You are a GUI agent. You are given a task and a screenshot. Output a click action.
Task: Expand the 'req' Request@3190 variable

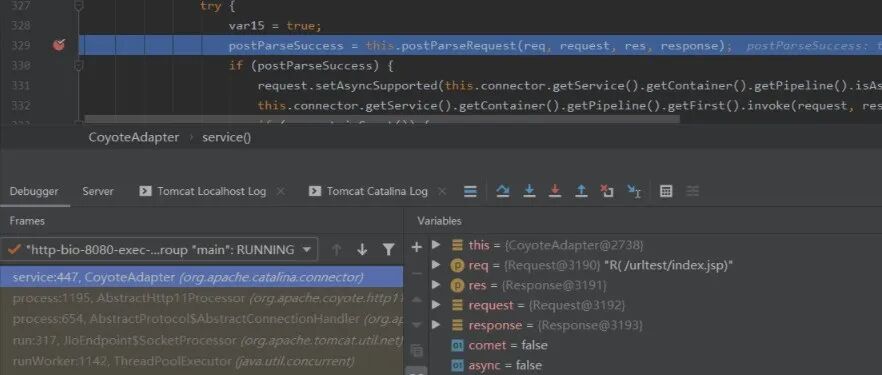point(436,265)
